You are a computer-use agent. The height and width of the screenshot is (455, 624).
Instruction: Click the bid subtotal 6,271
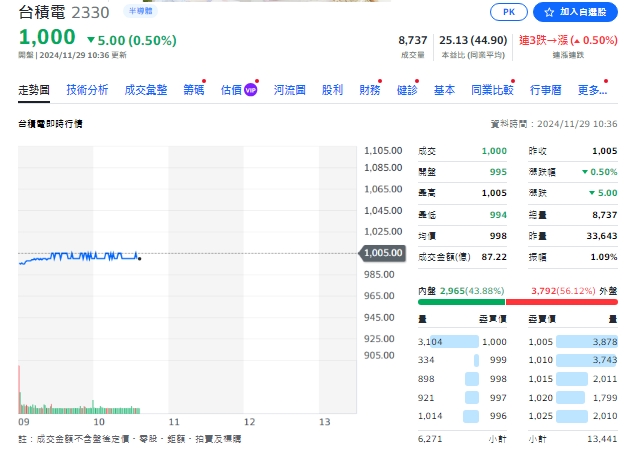point(430,439)
